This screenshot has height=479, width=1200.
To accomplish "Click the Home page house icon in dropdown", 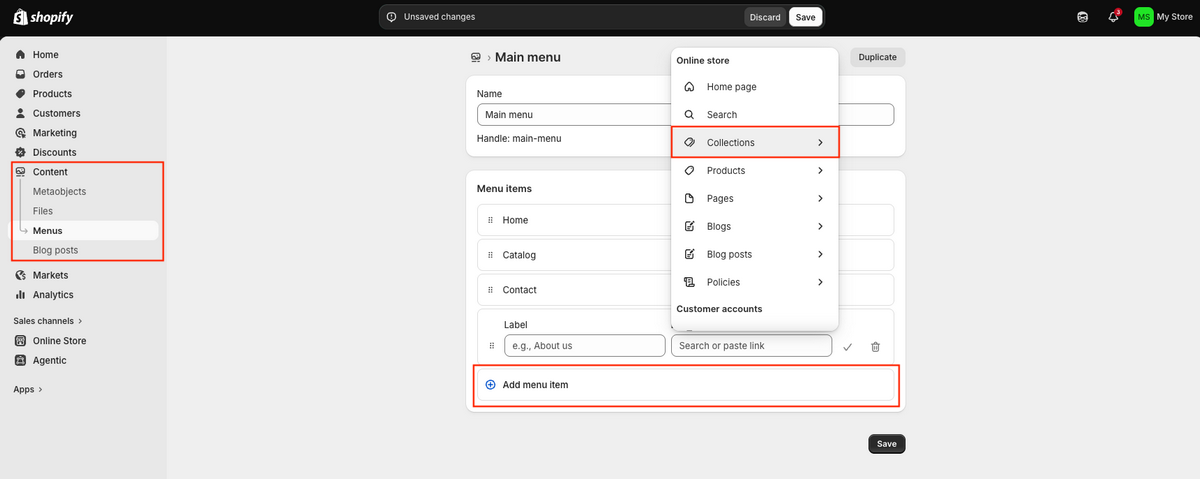I will tap(689, 87).
